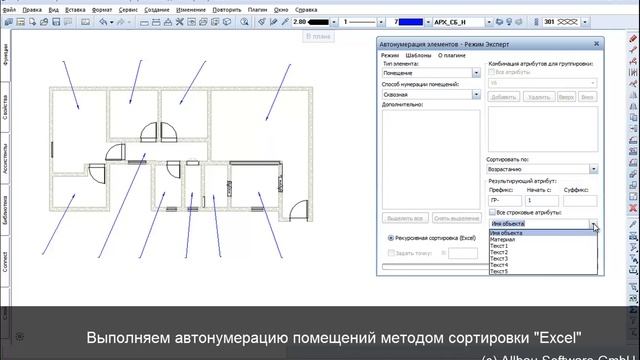Click the magnifier zoom icon in toolbar
Screen dimensions: 640x360
click(244, 22)
